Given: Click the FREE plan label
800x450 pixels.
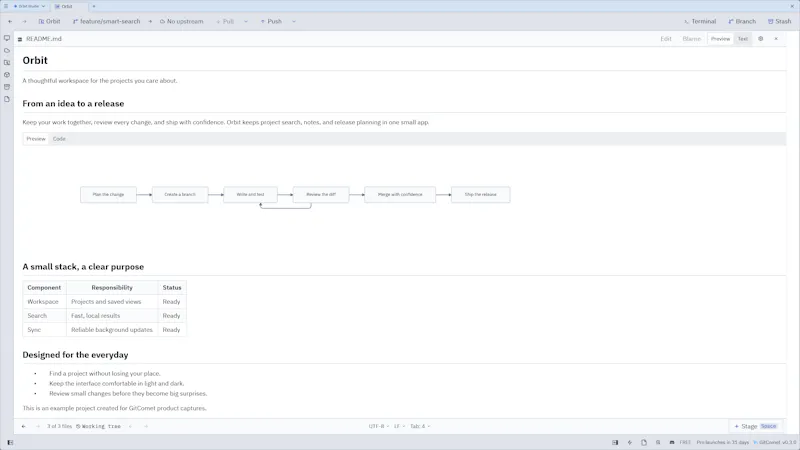Looking at the screenshot, I should click(685, 443).
